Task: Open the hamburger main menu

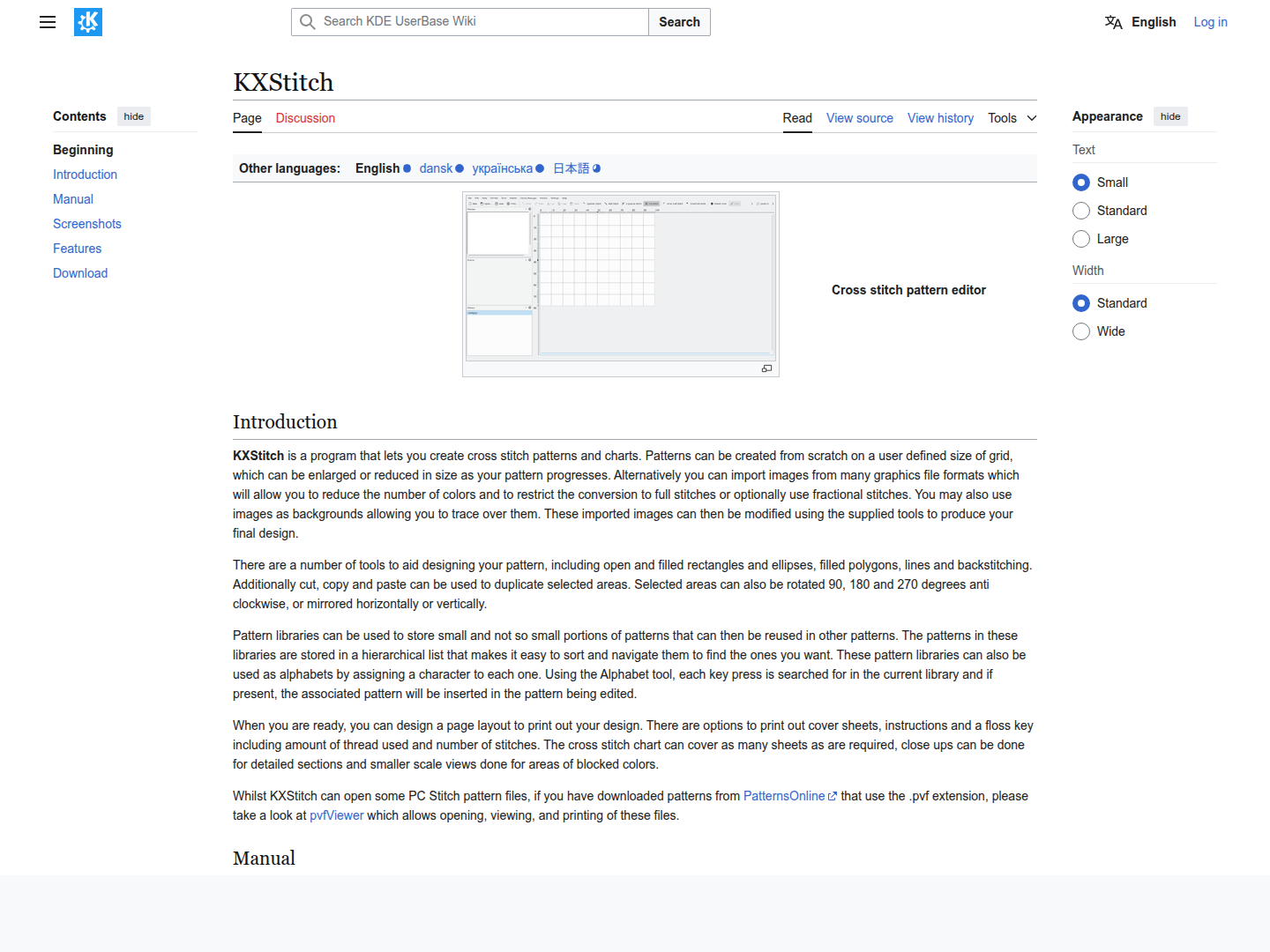Action: (x=48, y=22)
